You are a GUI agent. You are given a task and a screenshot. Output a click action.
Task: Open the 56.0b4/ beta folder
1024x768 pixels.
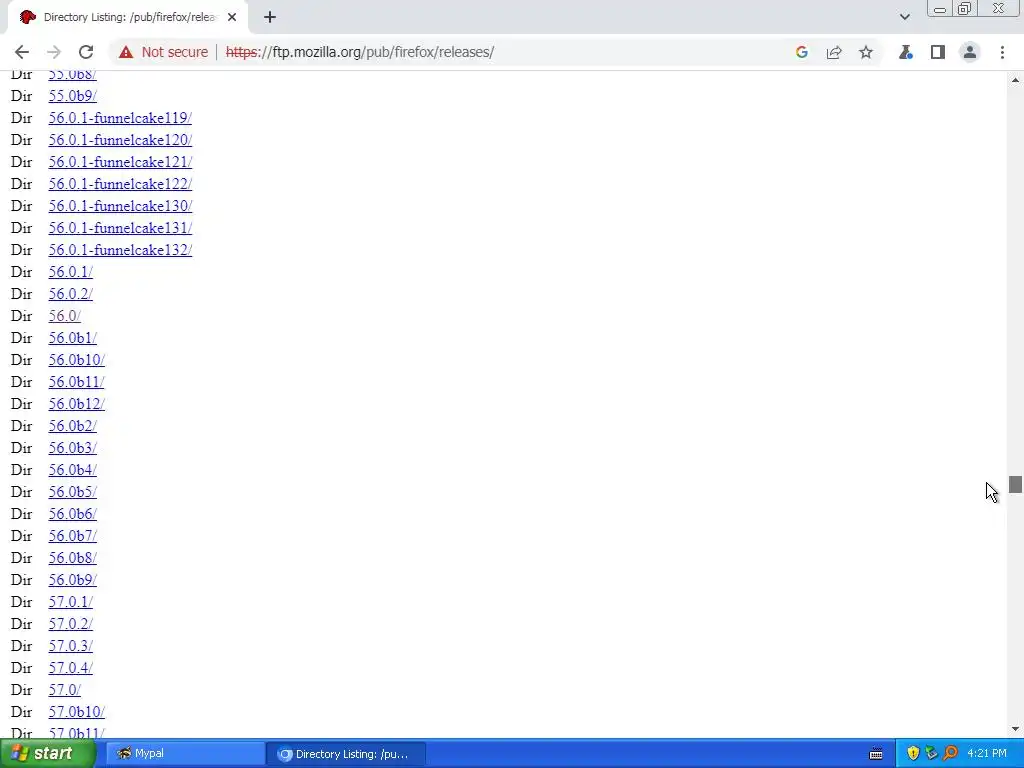pos(72,470)
